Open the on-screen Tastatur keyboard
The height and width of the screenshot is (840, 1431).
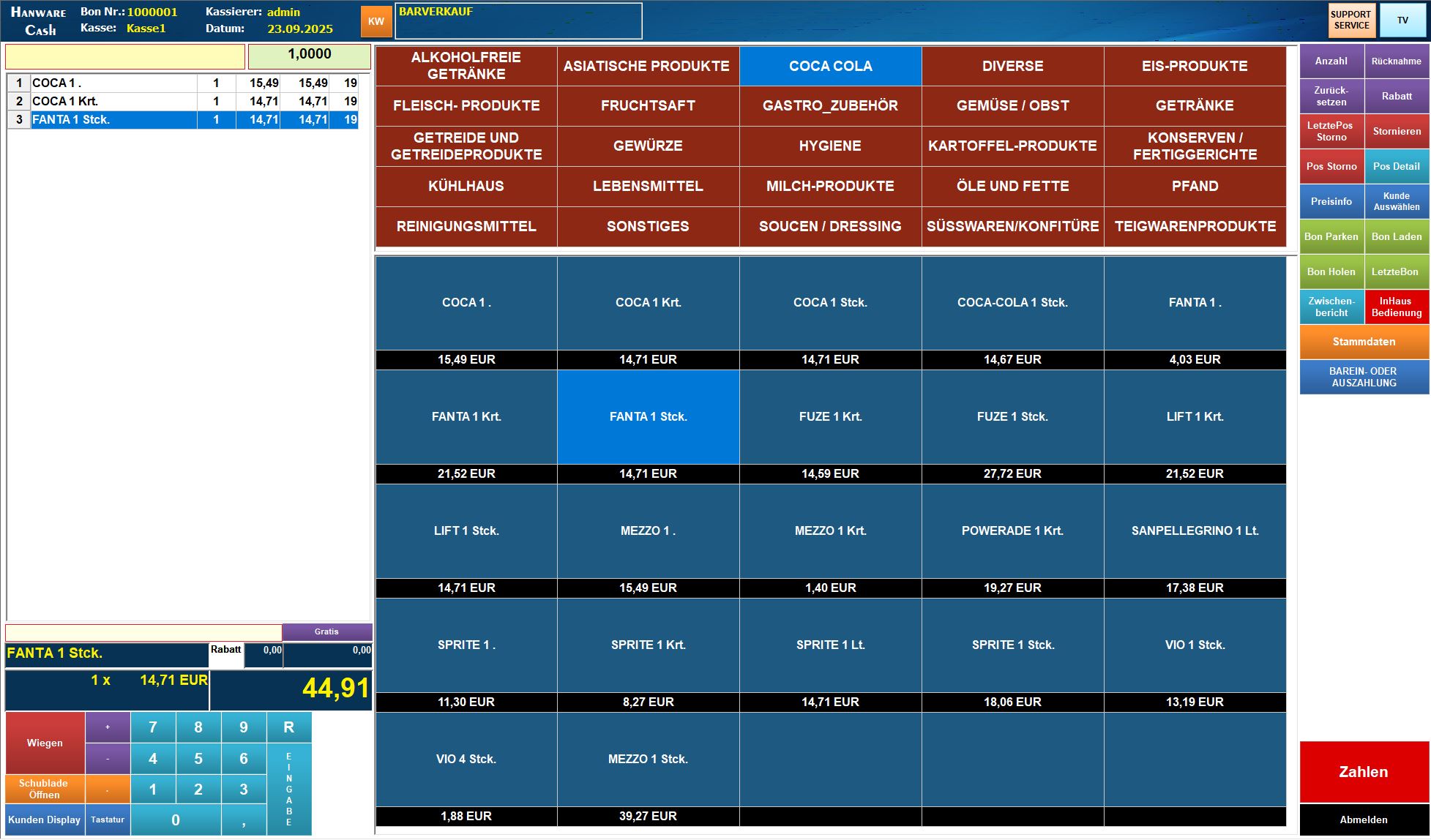(108, 820)
